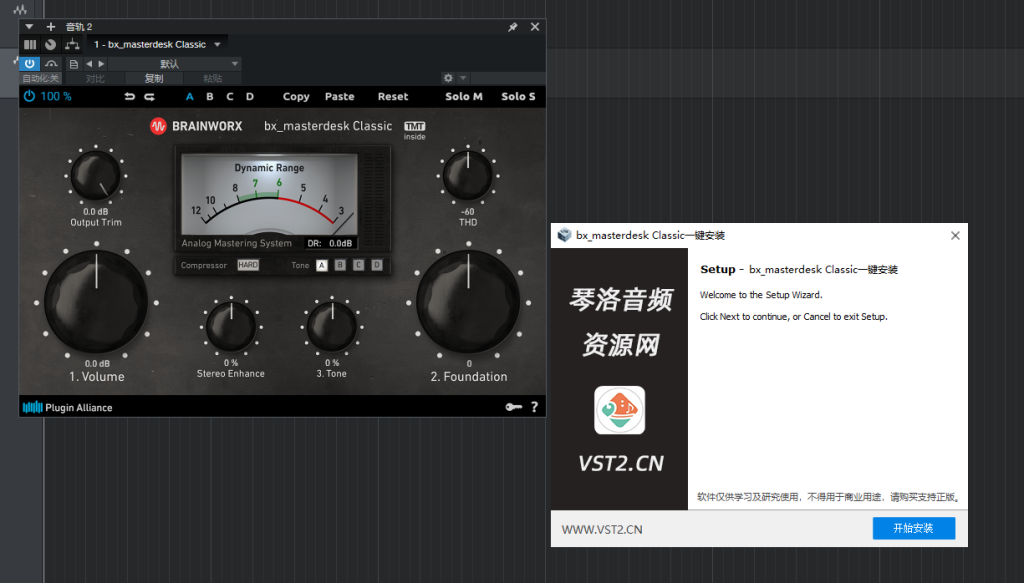1024x583 pixels.
Task: Click the key activation icon
Action: (x=513, y=407)
